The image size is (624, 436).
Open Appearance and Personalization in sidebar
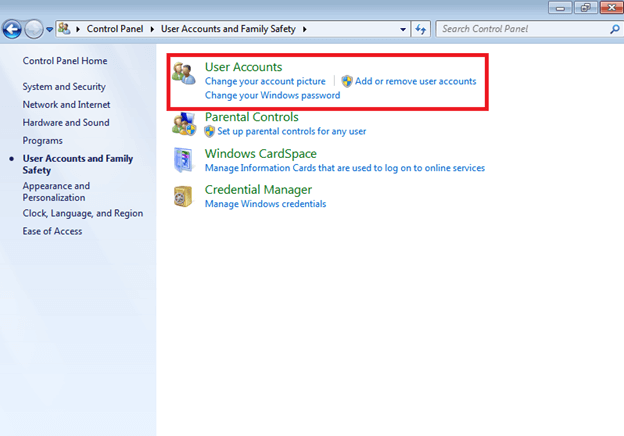point(56,192)
